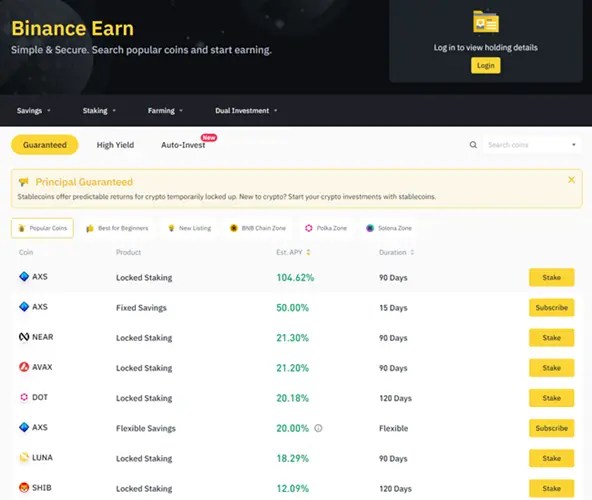Image resolution: width=592 pixels, height=500 pixels.
Task: Sort by Duration column arrows
Action: point(412,252)
